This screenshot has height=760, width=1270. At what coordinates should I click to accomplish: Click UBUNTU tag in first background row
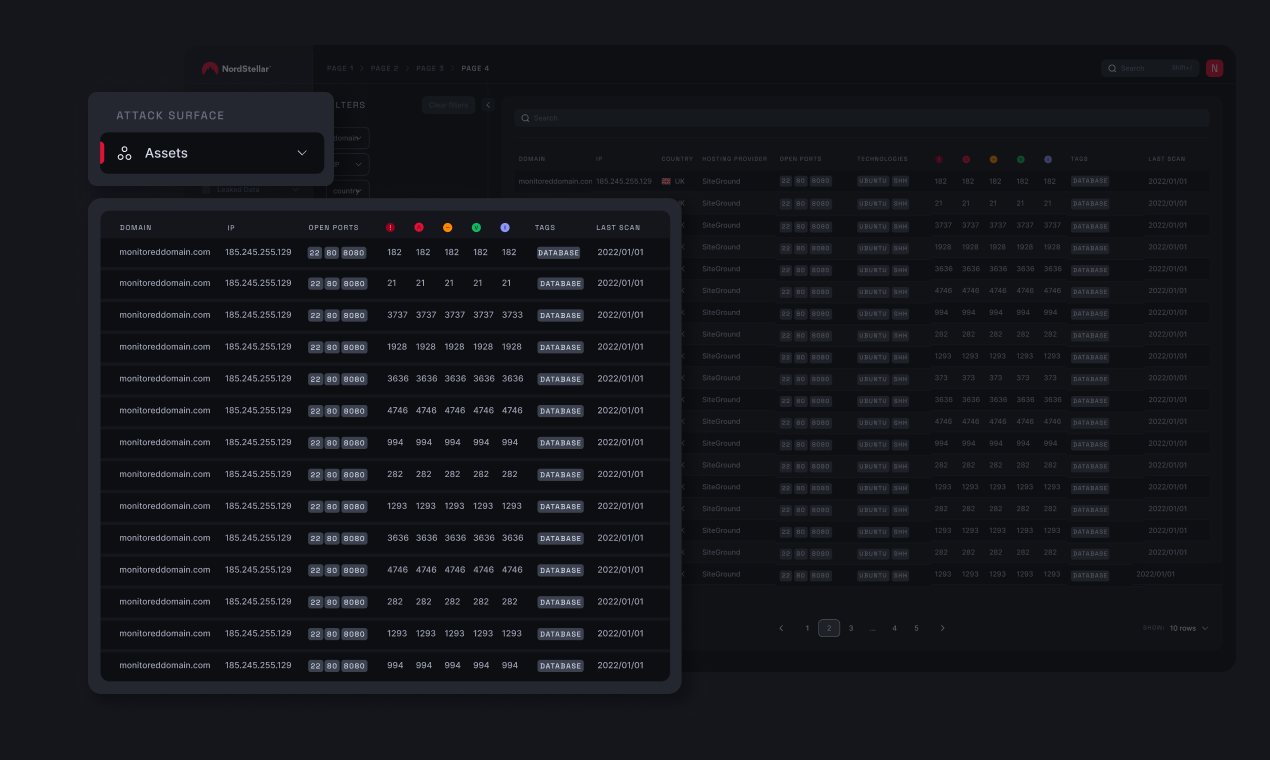pos(873,182)
